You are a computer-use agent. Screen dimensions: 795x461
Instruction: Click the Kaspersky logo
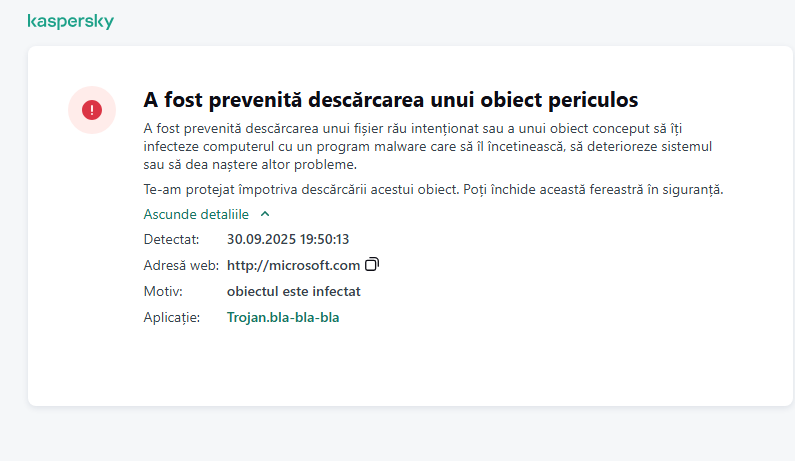tap(70, 21)
